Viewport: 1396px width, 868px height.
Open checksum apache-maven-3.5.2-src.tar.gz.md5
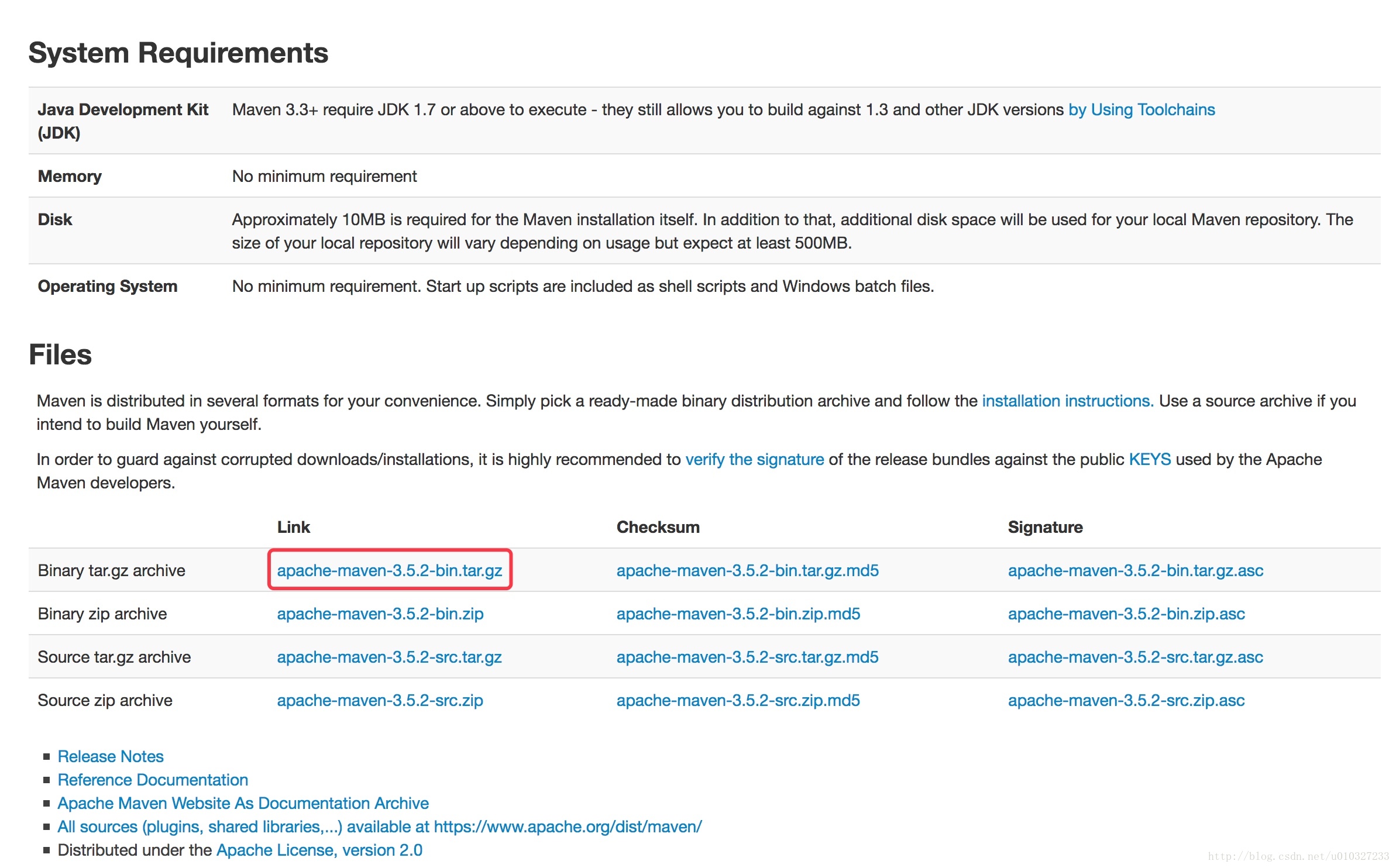748,657
